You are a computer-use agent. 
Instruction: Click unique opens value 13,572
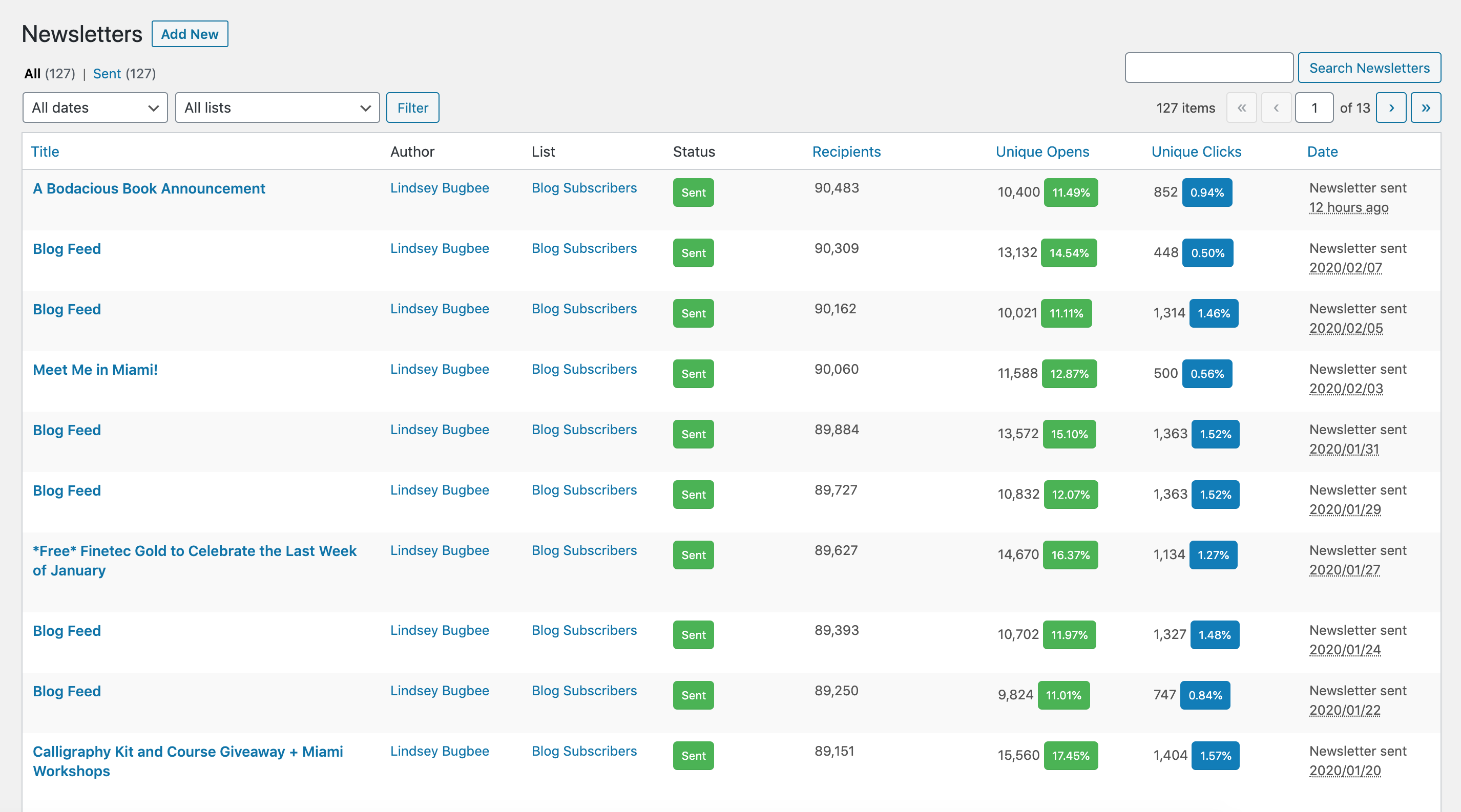tap(1018, 435)
